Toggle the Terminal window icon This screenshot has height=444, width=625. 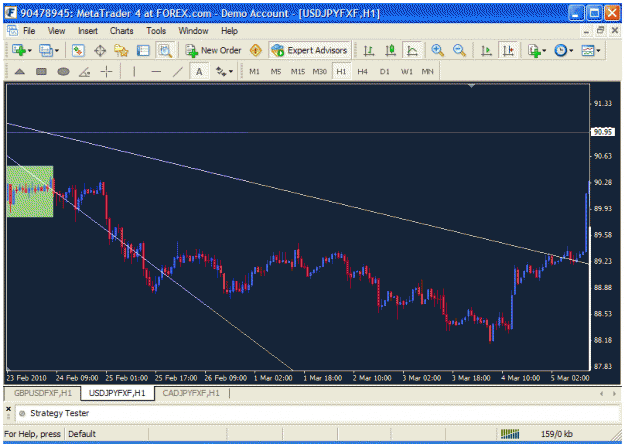click(x=143, y=51)
